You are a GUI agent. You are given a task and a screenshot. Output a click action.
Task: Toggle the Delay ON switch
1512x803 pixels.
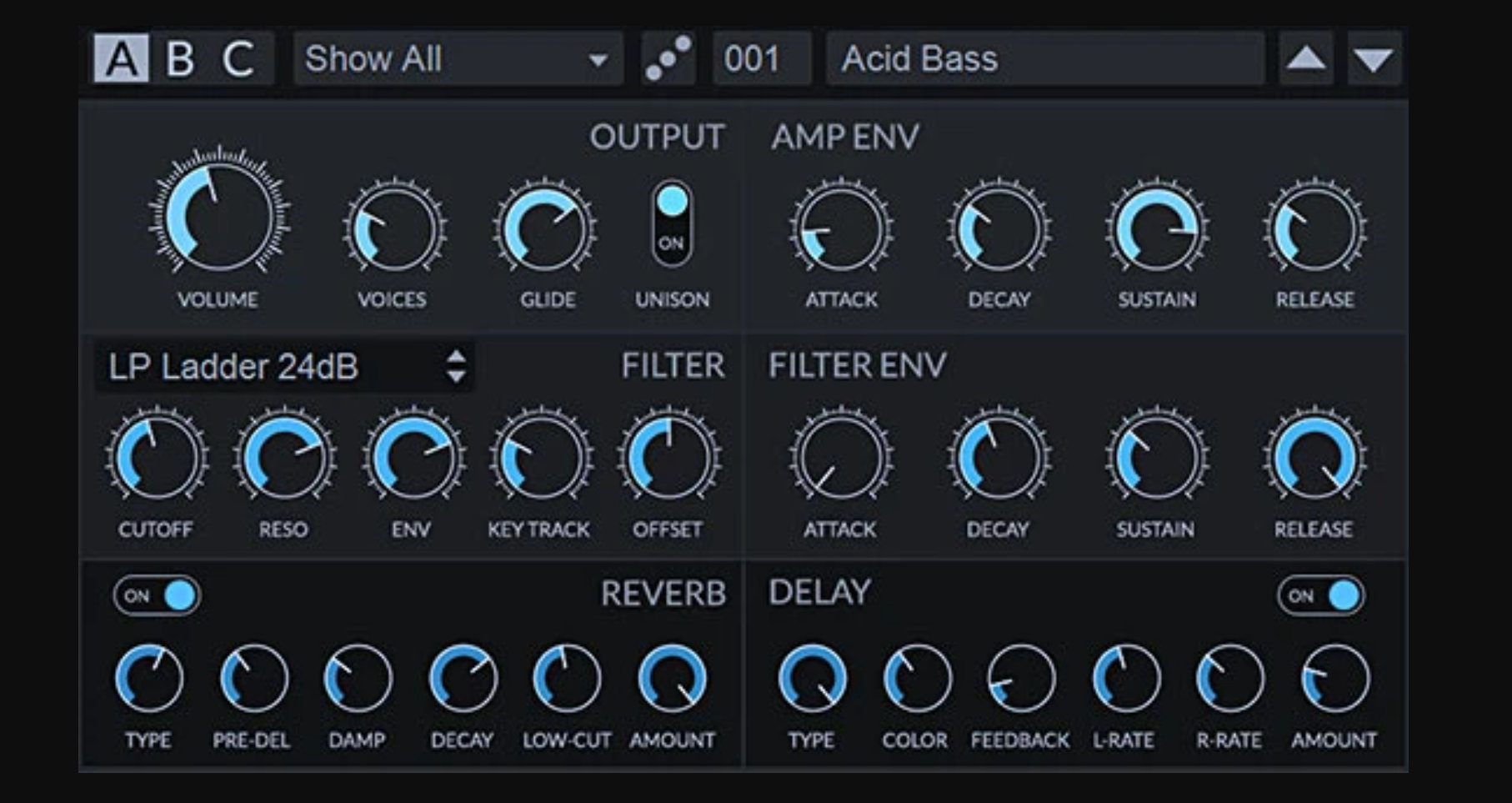1321,595
